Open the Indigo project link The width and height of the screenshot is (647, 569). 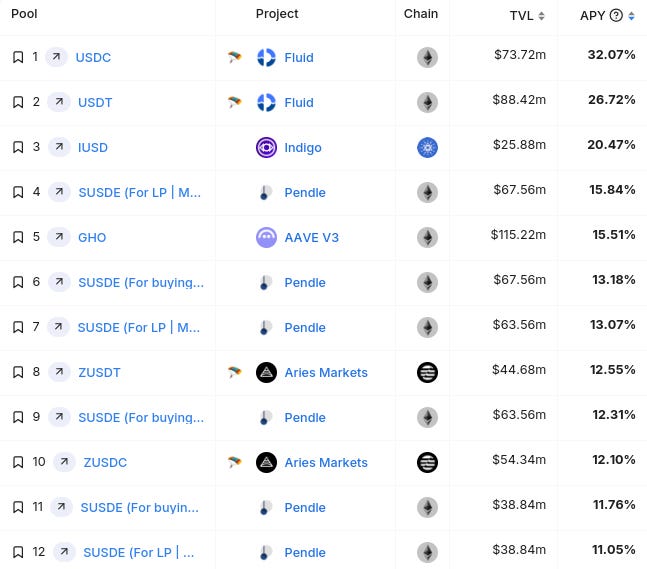tap(303, 147)
